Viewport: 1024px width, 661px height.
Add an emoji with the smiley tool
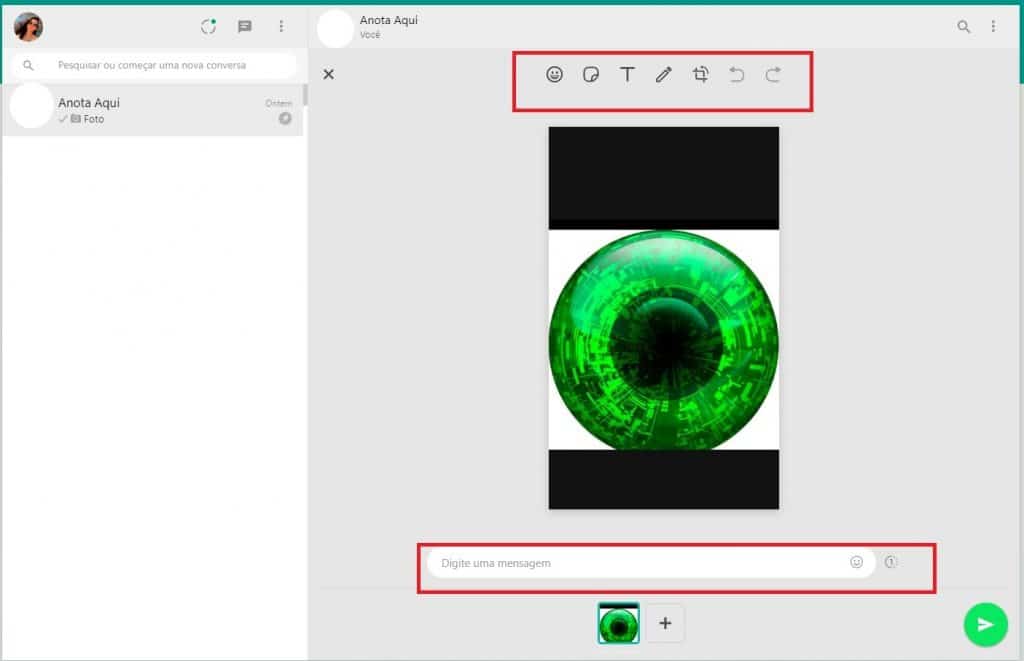[x=554, y=74]
